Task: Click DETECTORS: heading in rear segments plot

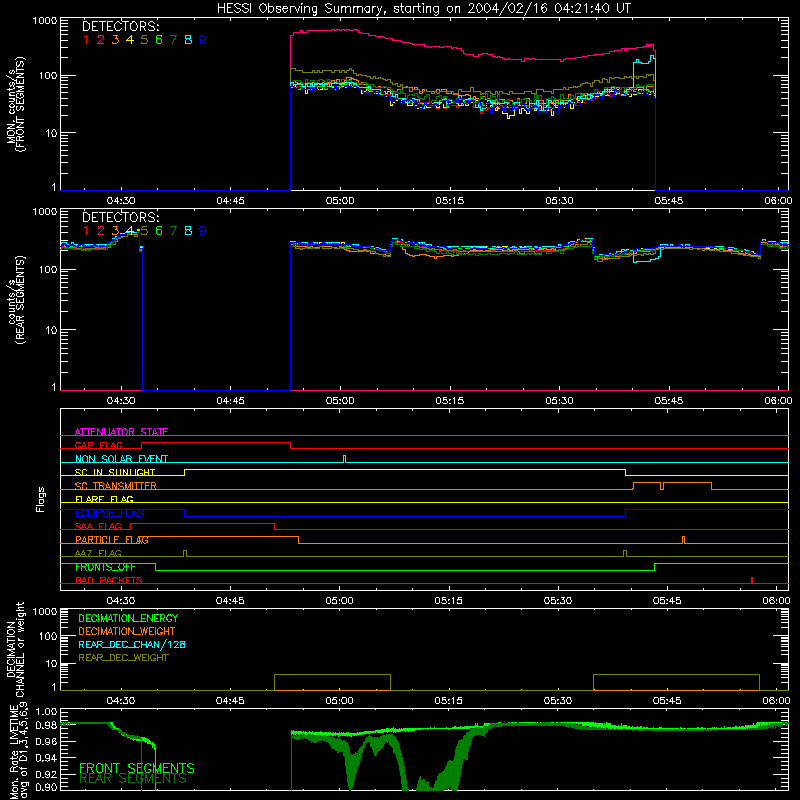Action: [x=121, y=217]
